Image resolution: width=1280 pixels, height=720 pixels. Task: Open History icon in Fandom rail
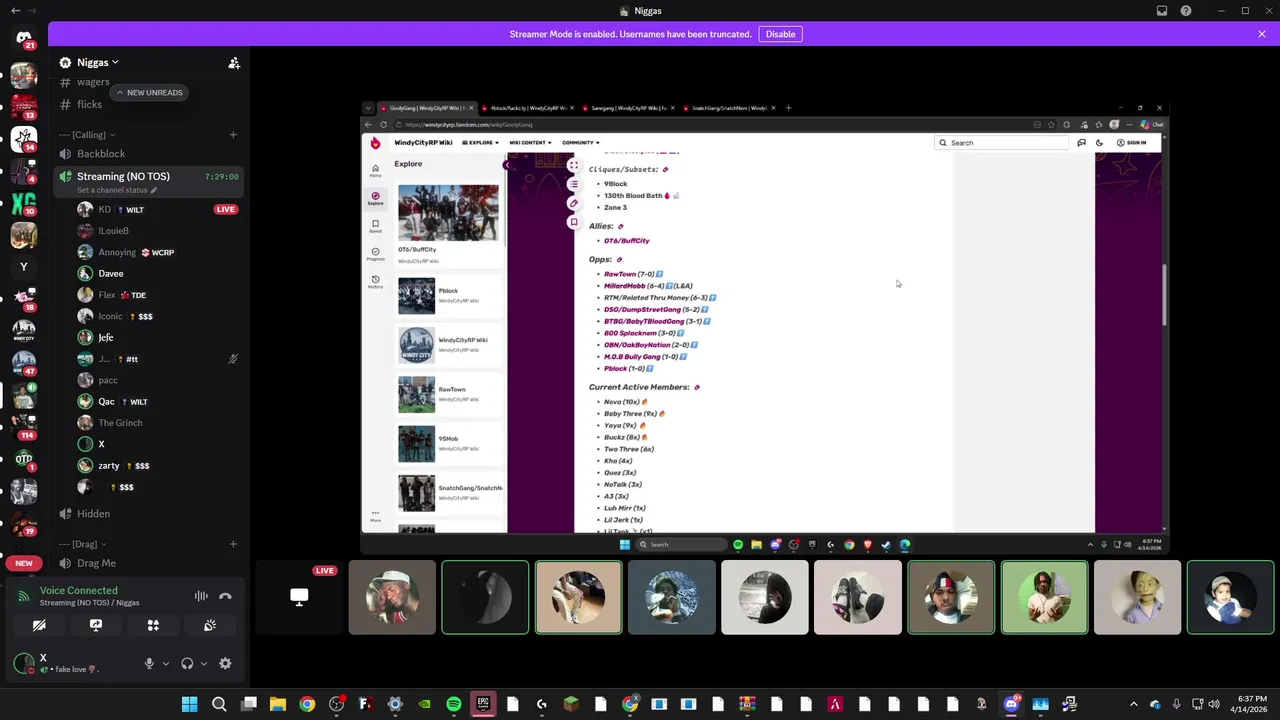click(375, 282)
